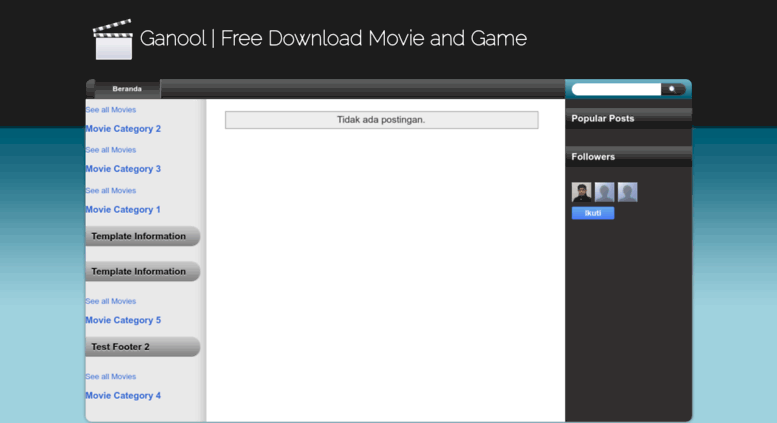The width and height of the screenshot is (777, 423).
Task: Open the Ganool site title link
Action: click(333, 39)
